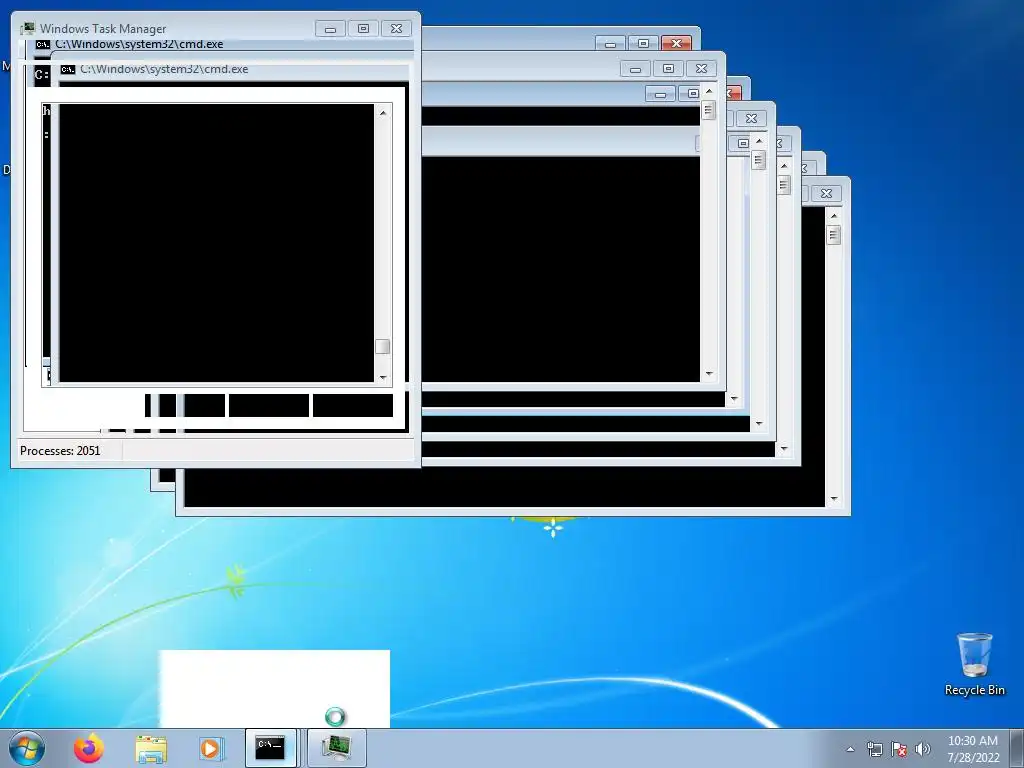The height and width of the screenshot is (768, 1024).
Task: Click scroll-down arrow inside Task Manager console
Action: 383,377
